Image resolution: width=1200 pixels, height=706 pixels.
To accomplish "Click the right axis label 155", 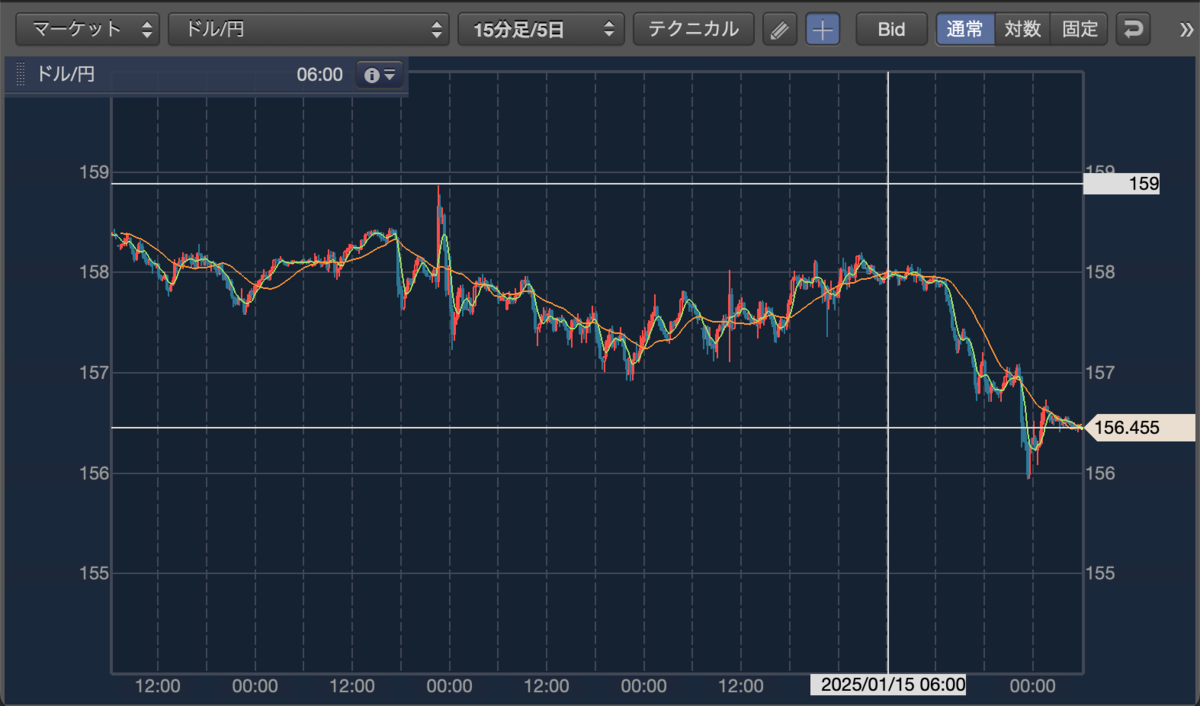I will [1101, 573].
